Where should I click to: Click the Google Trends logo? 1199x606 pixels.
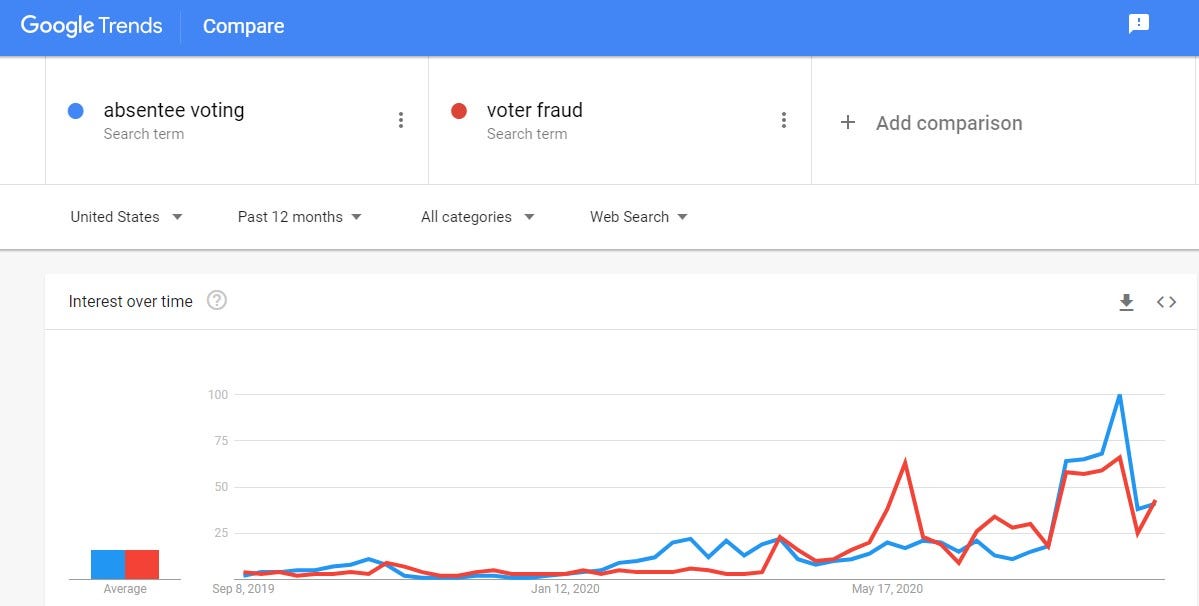(x=91, y=26)
